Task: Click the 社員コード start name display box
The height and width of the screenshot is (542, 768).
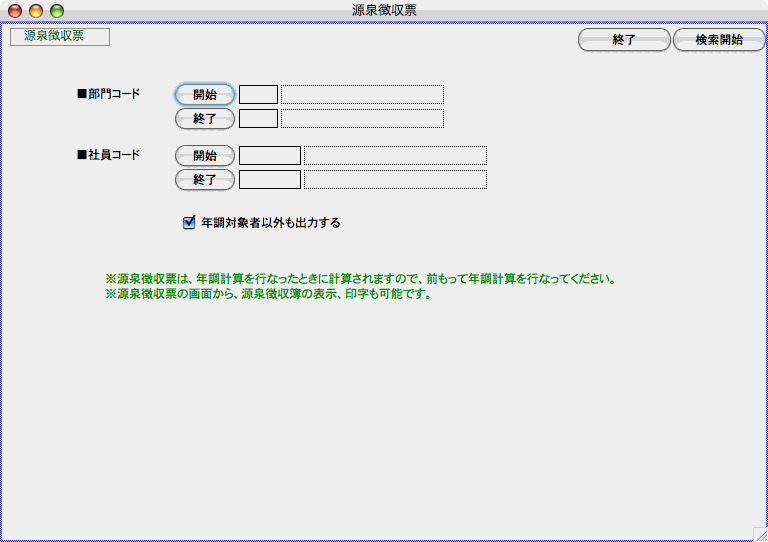Action: tap(395, 156)
